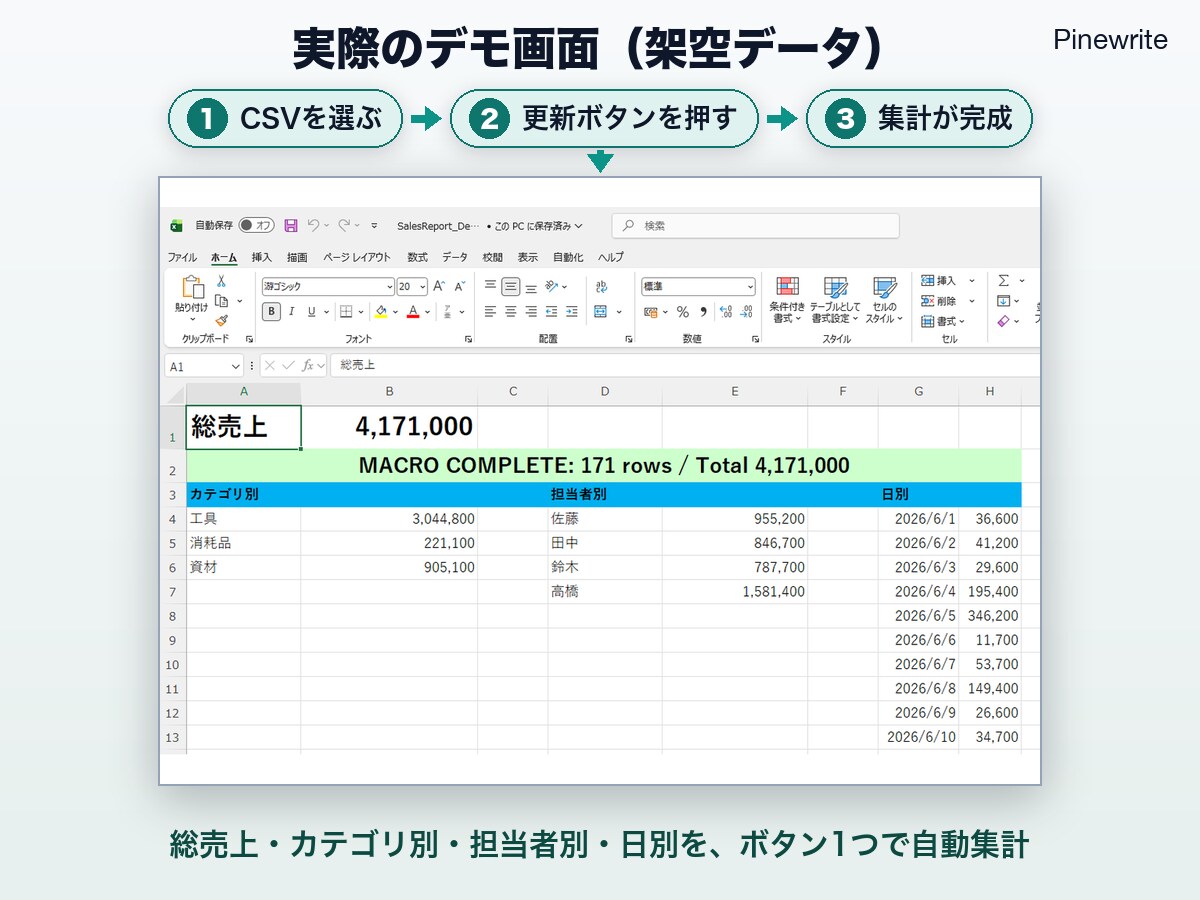Select cell with 高橋
Viewport: 1200px width, 900px height.
605,592
